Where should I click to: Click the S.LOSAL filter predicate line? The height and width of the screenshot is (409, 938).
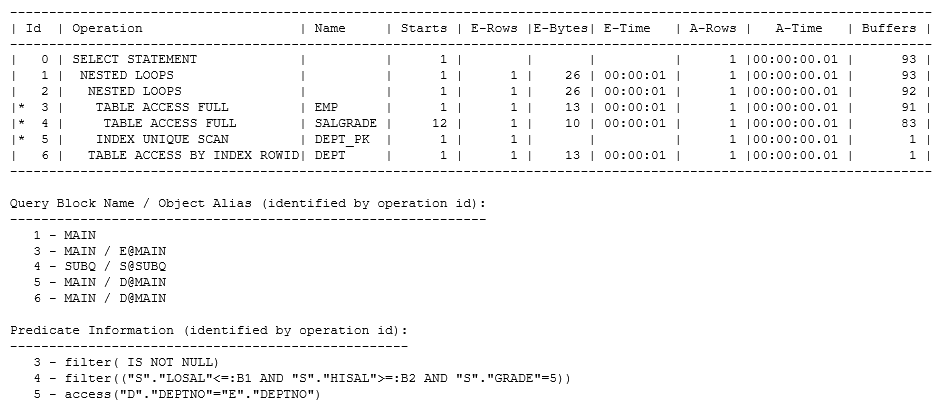tap(302, 379)
